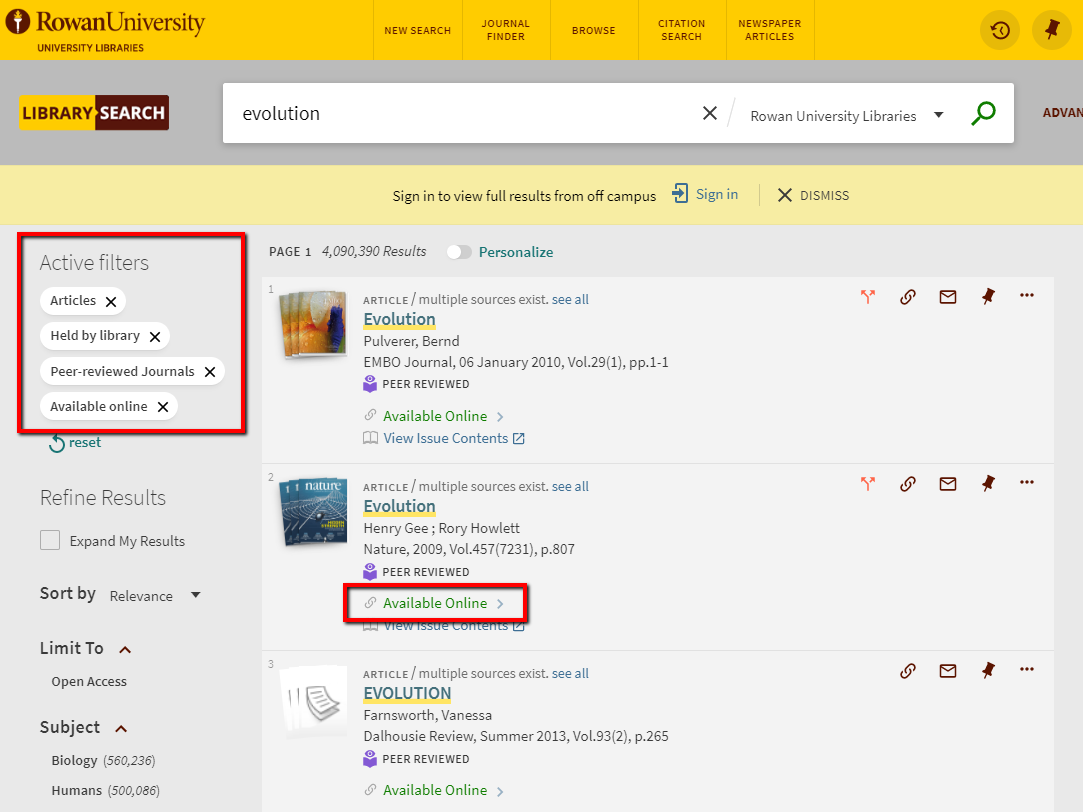Remove the Articles filter
The image size is (1083, 812).
111,301
